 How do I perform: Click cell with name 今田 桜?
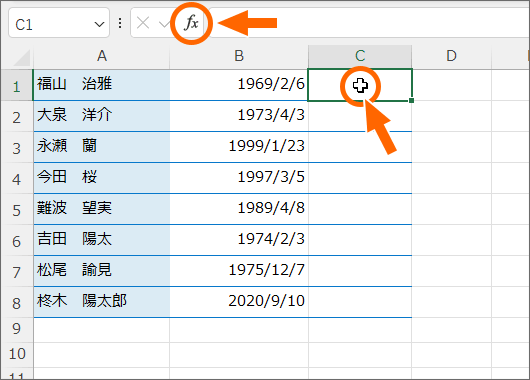(x=101, y=178)
